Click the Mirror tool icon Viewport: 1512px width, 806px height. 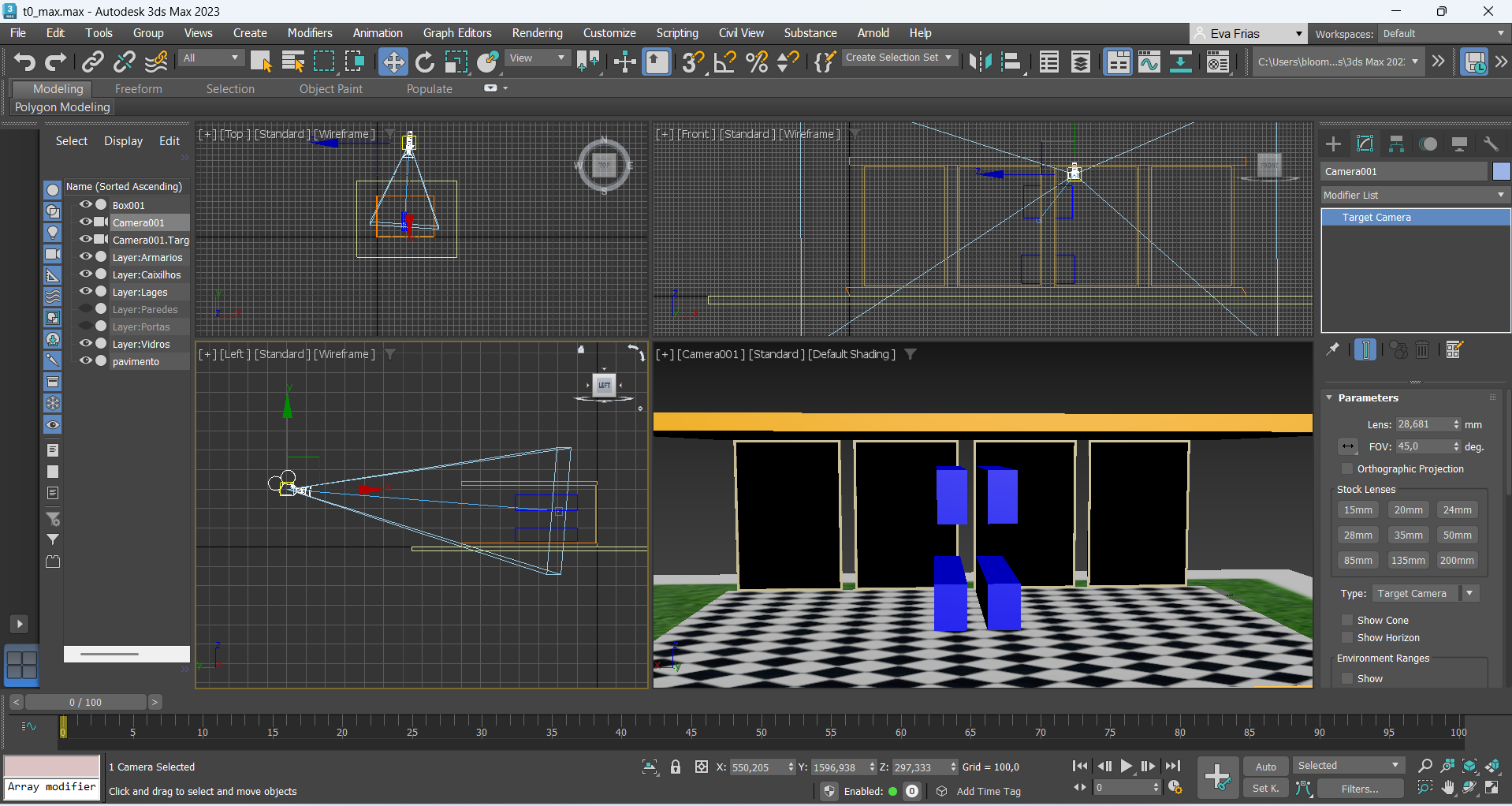pyautogui.click(x=980, y=62)
